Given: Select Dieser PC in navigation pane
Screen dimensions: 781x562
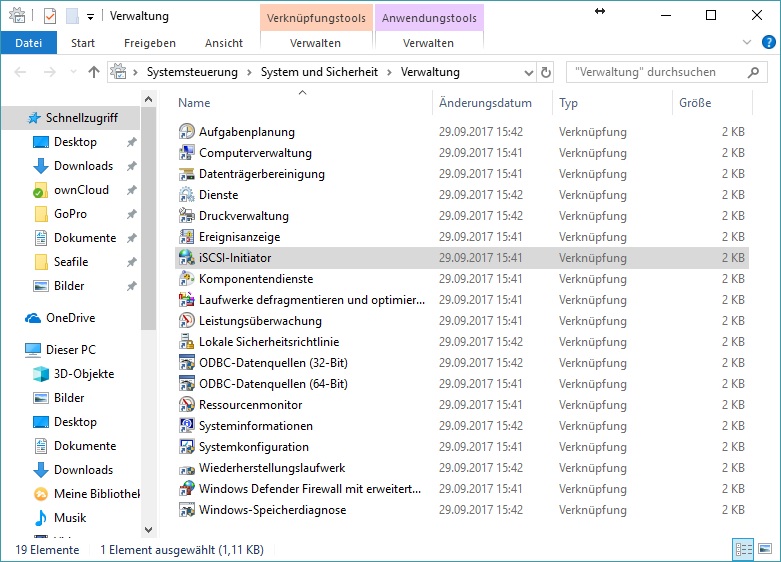Looking at the screenshot, I should tap(60, 350).
